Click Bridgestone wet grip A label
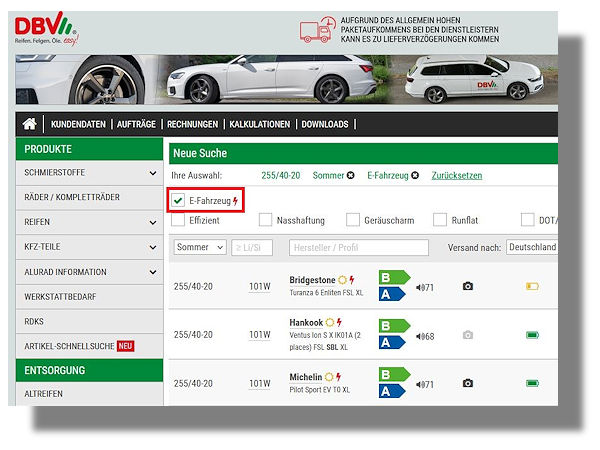This screenshot has width=600, height=450. 392,294
